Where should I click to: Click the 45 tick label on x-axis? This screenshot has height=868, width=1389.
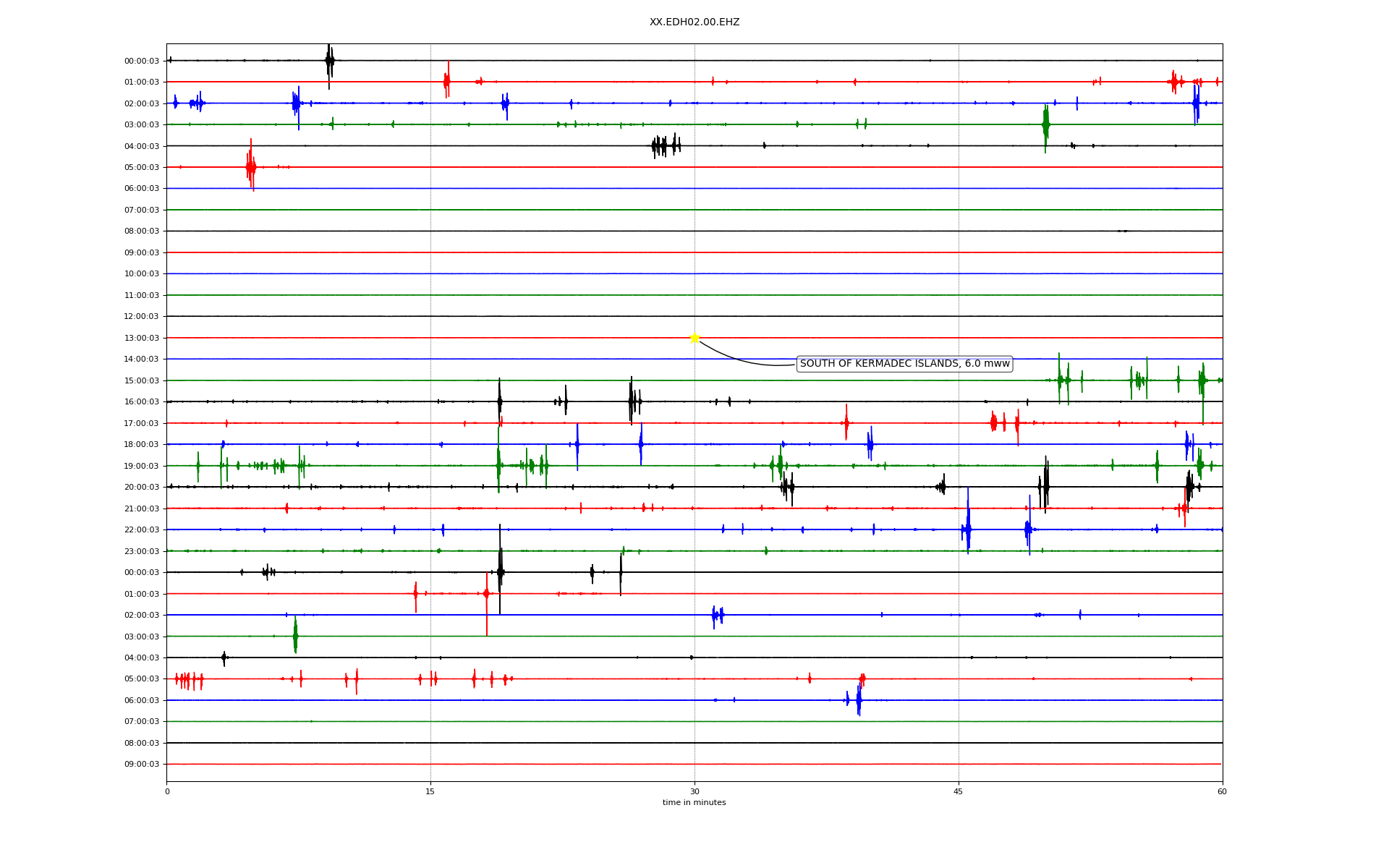click(959, 791)
